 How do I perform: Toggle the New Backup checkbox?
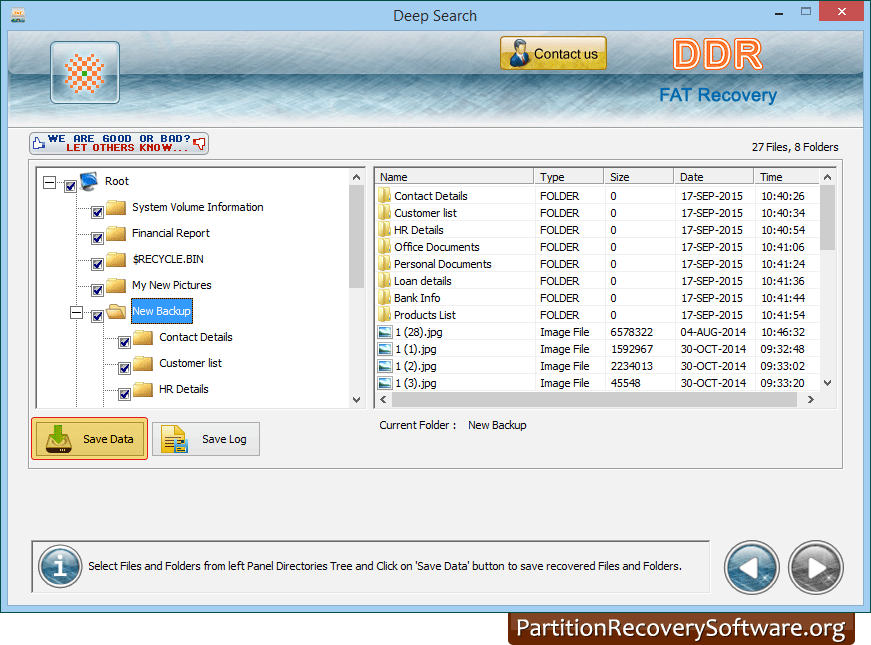(x=97, y=316)
